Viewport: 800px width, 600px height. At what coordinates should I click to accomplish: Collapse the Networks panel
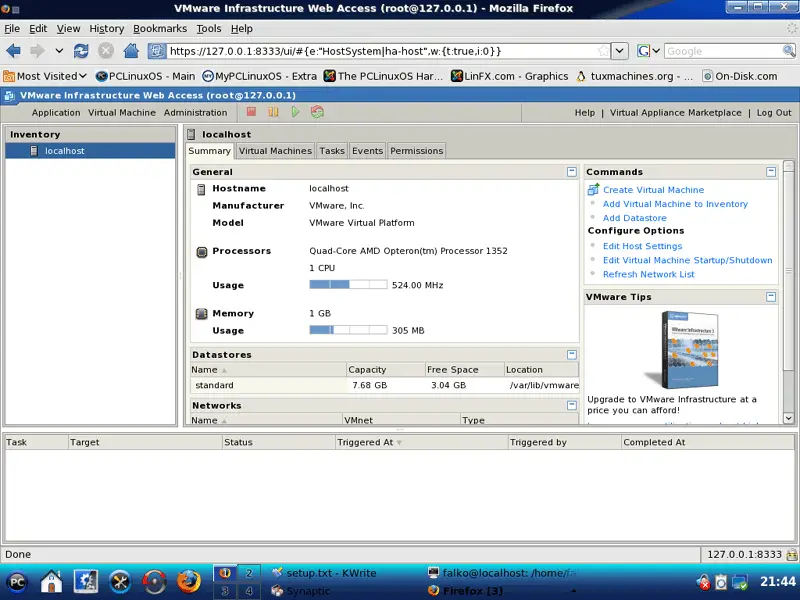571,405
